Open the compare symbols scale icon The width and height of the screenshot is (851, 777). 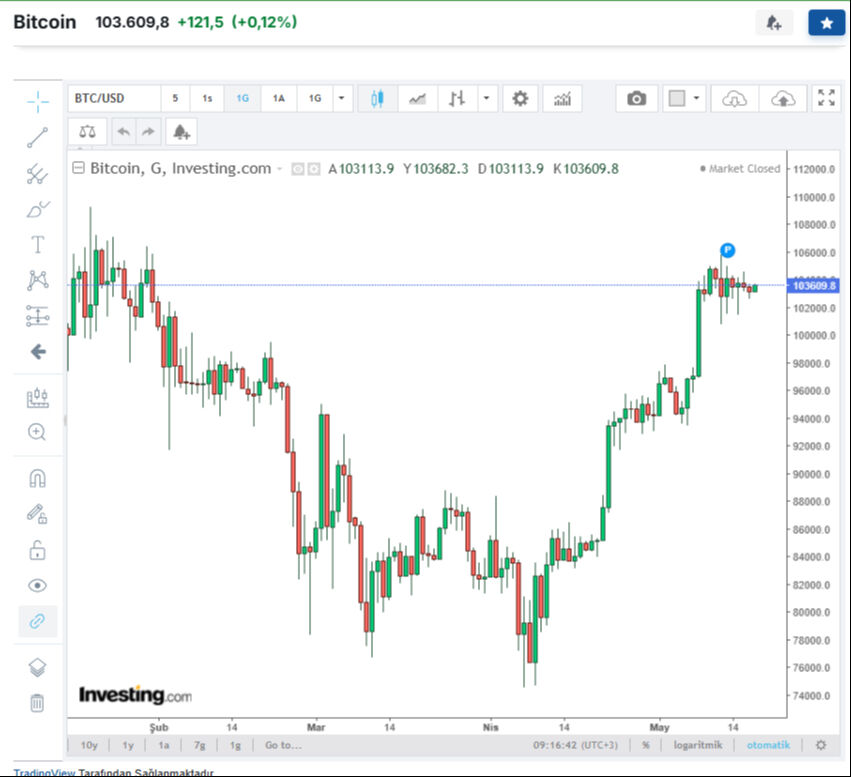click(x=88, y=131)
